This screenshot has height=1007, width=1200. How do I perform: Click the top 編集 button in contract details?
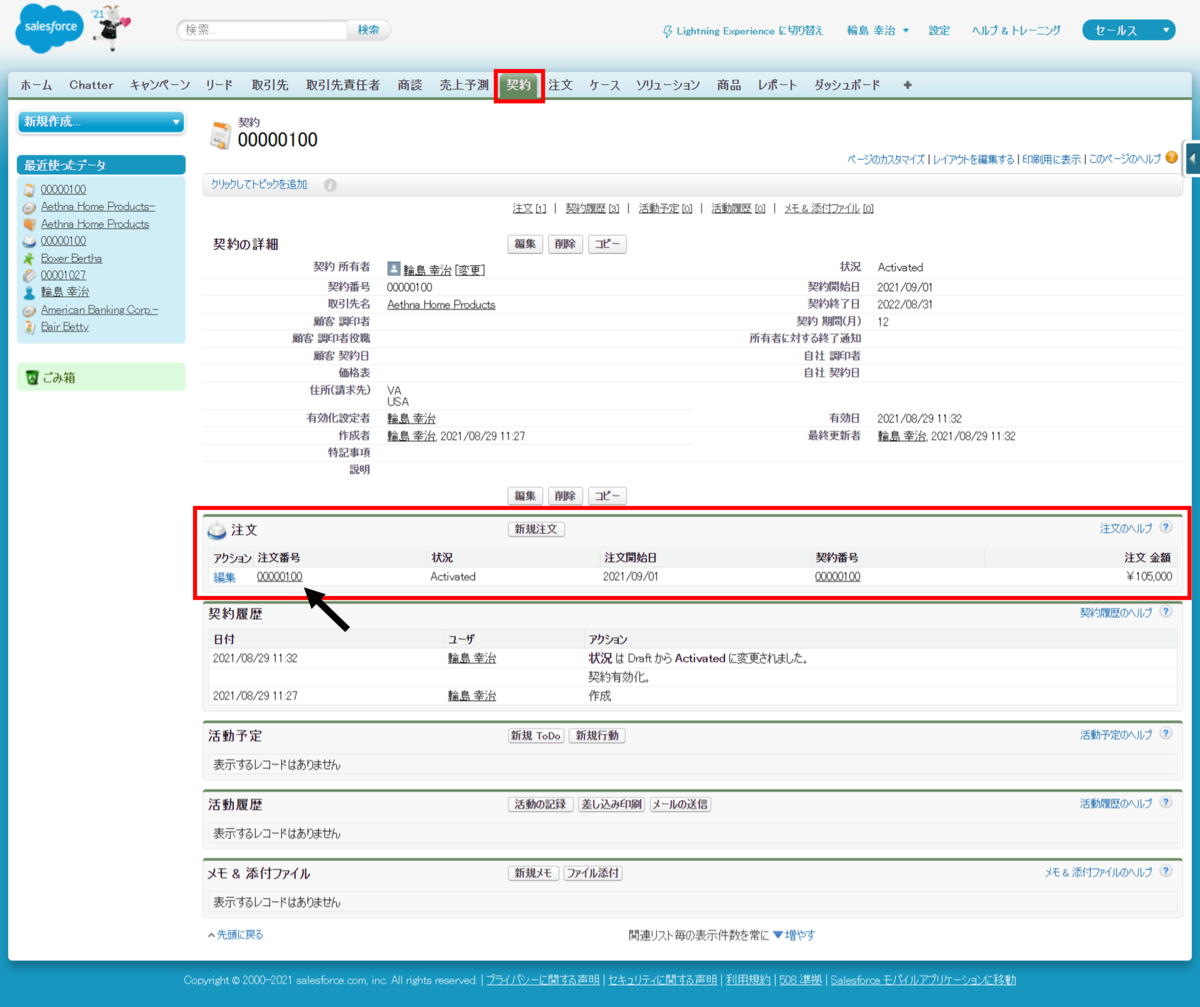point(525,244)
